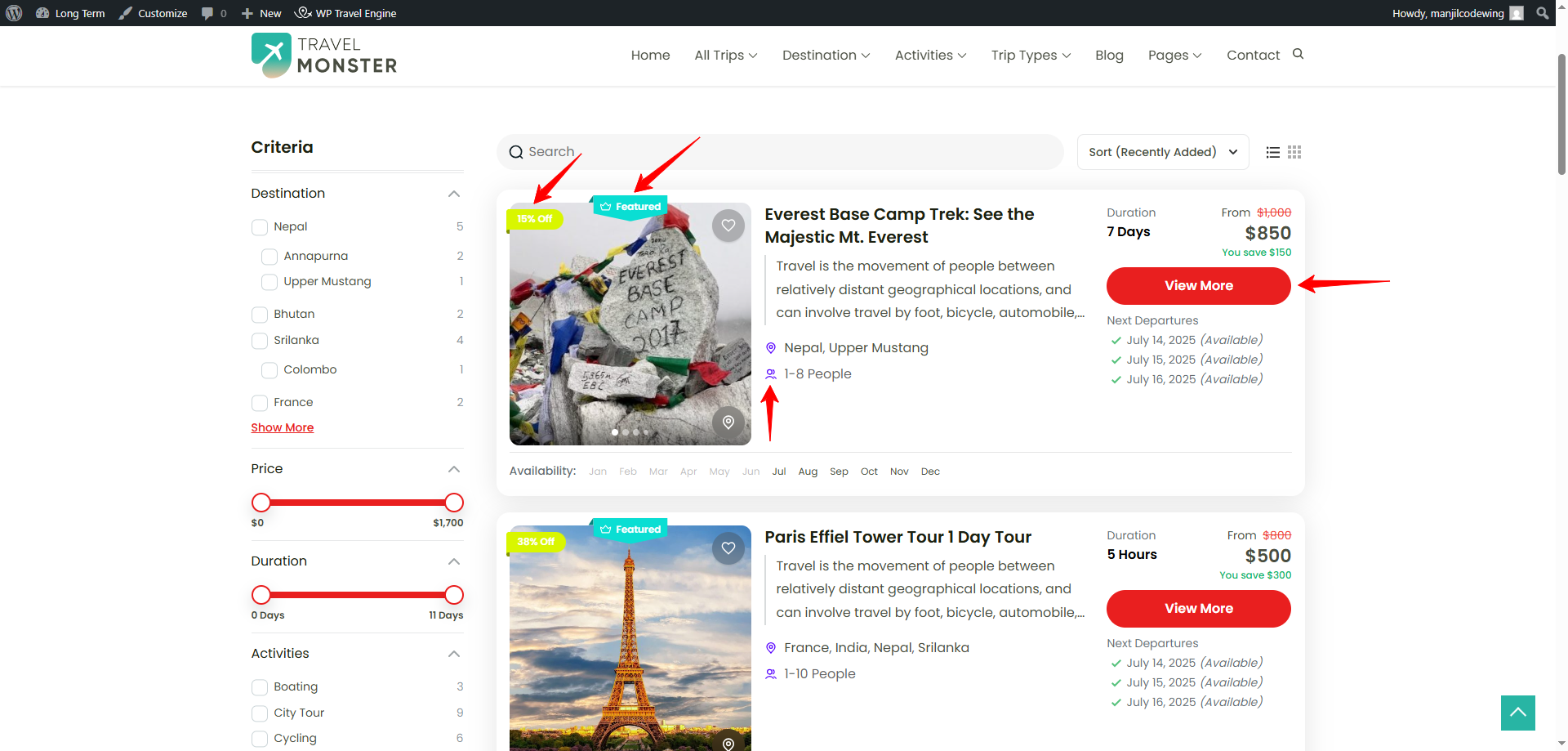Collapse the Destination filter section
Image resolution: width=1568 pixels, height=751 pixels.
pyautogui.click(x=454, y=194)
